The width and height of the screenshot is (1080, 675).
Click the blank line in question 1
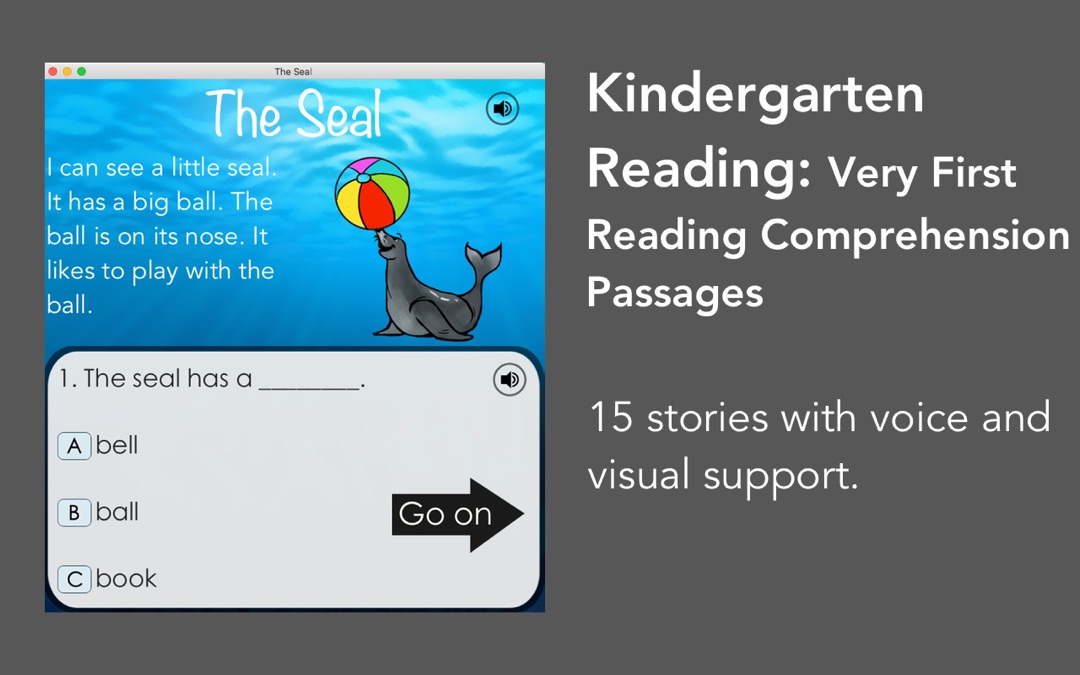tap(308, 382)
